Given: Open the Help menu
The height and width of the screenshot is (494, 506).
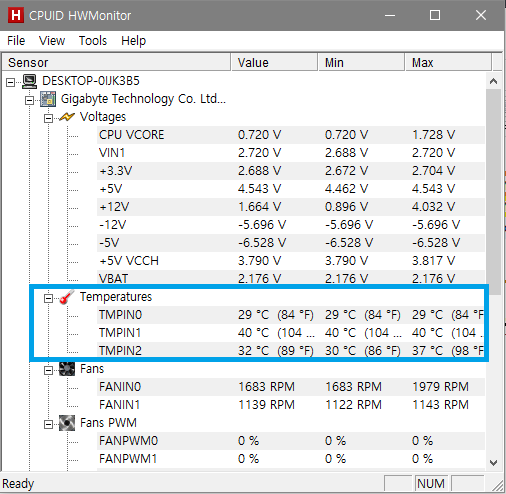Looking at the screenshot, I should coord(133,41).
